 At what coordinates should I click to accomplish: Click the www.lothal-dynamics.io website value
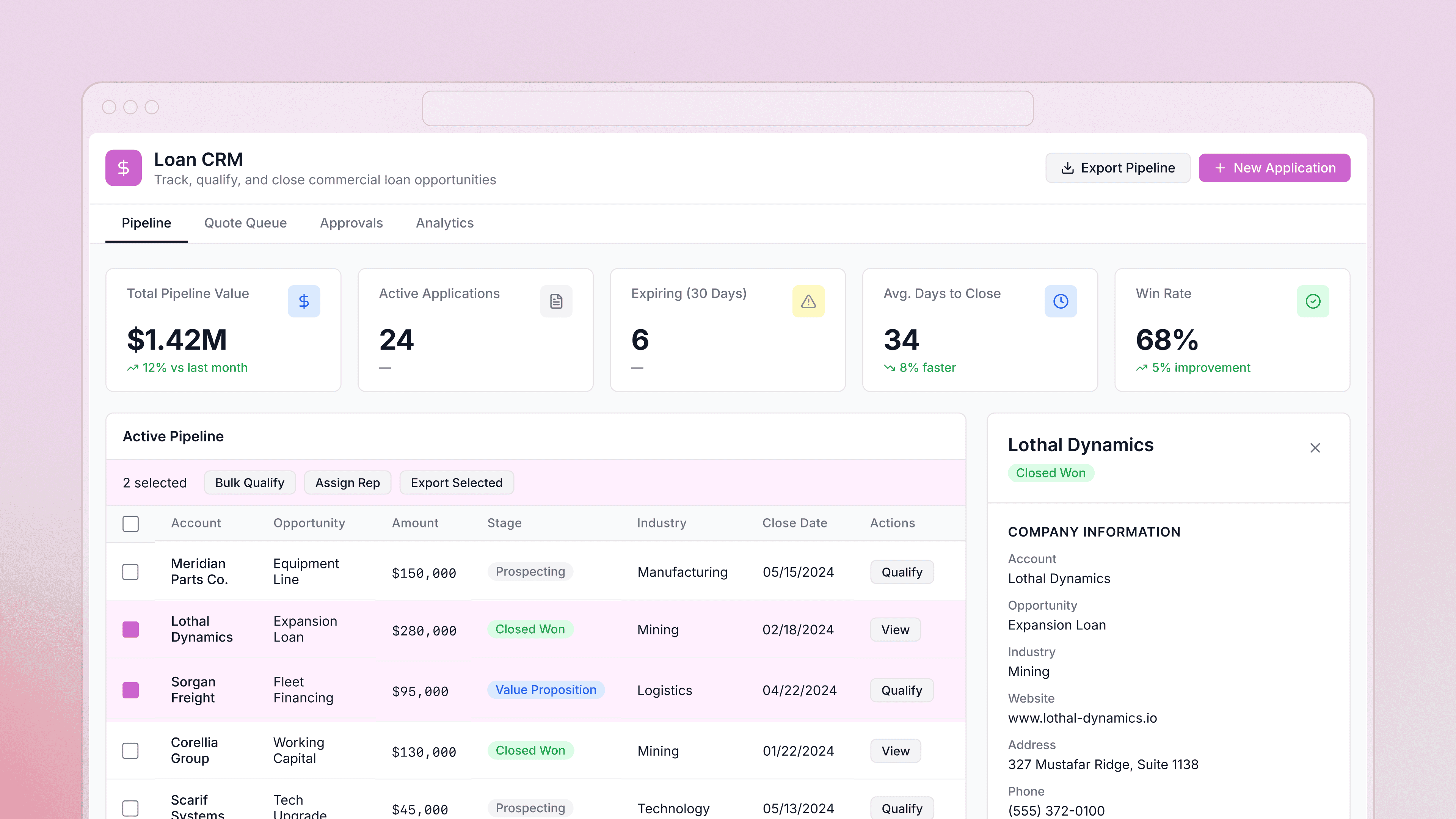point(1083,718)
